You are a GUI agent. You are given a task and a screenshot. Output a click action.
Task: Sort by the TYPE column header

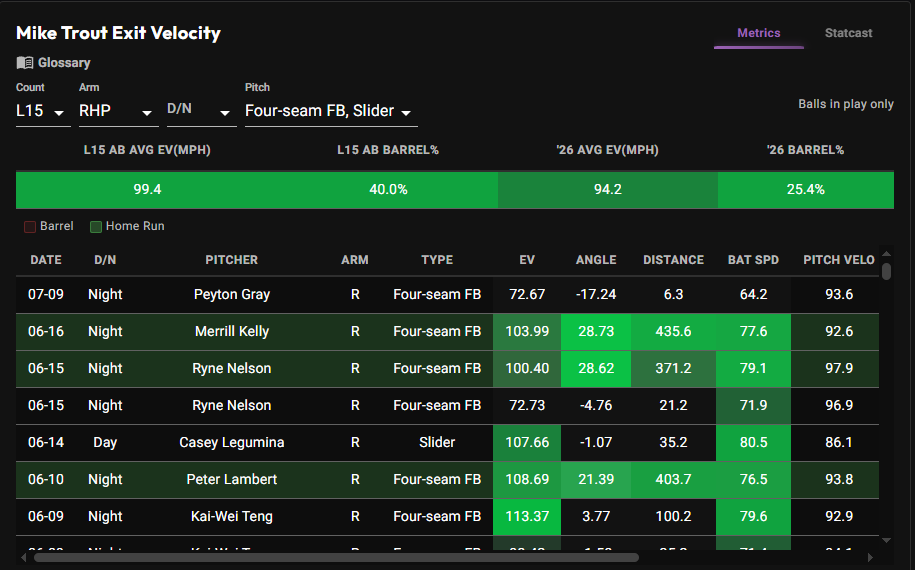(437, 260)
